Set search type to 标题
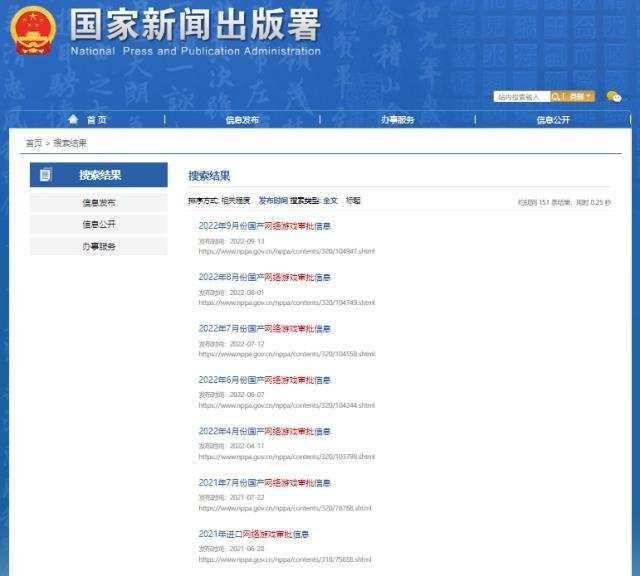Image resolution: width=640 pixels, height=576 pixels. (x=353, y=200)
